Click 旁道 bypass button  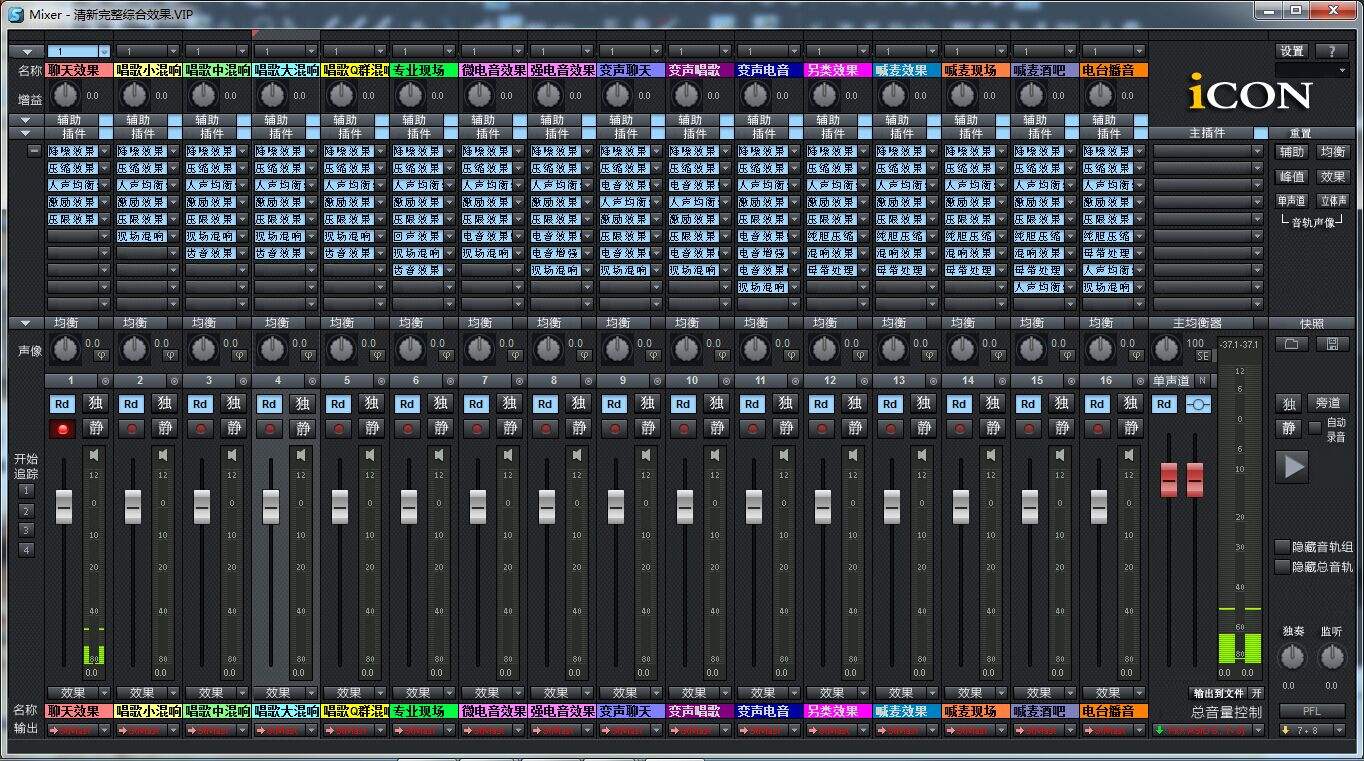1328,403
